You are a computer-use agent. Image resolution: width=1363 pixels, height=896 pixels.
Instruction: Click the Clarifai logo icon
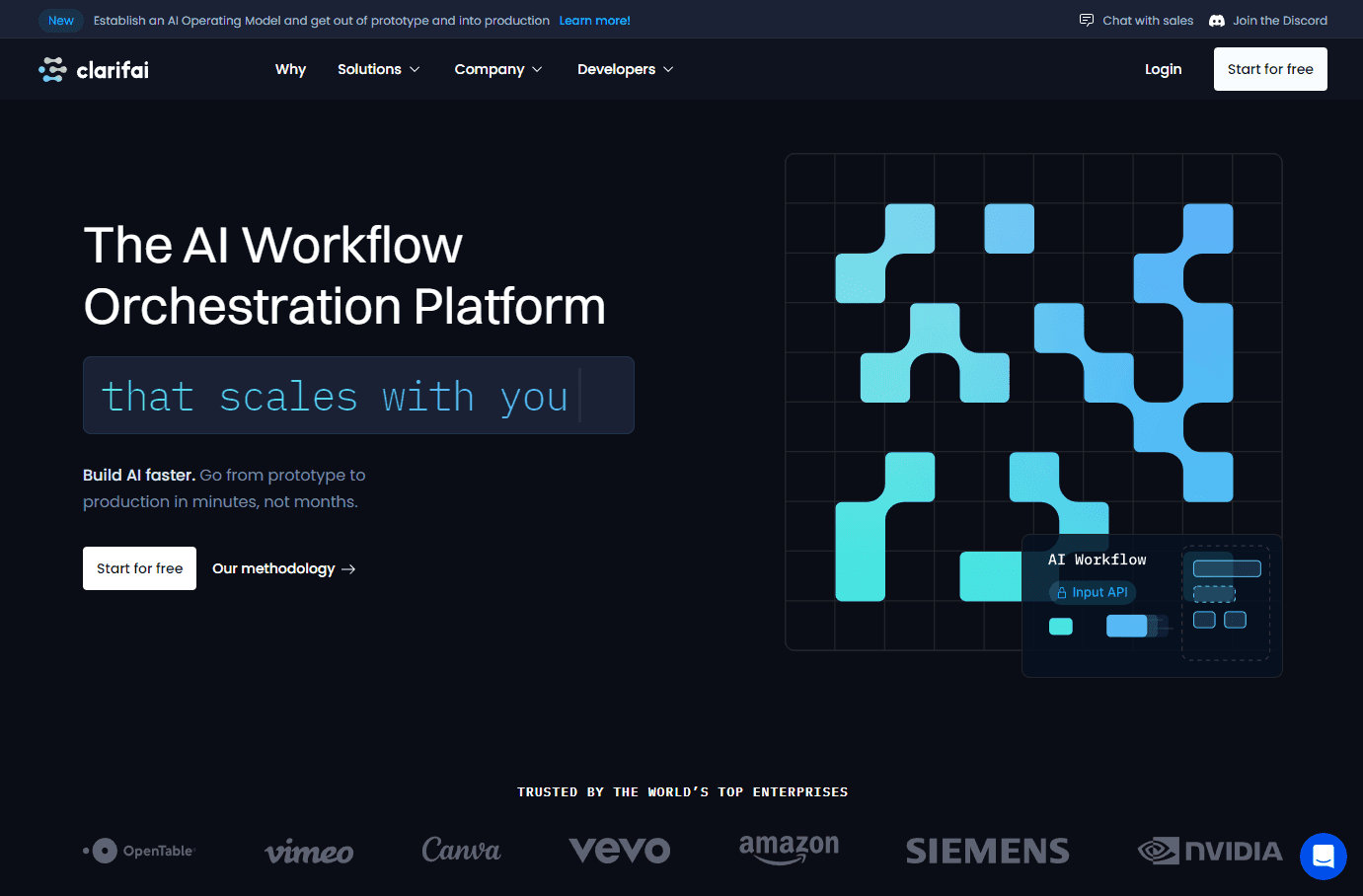tap(52, 69)
